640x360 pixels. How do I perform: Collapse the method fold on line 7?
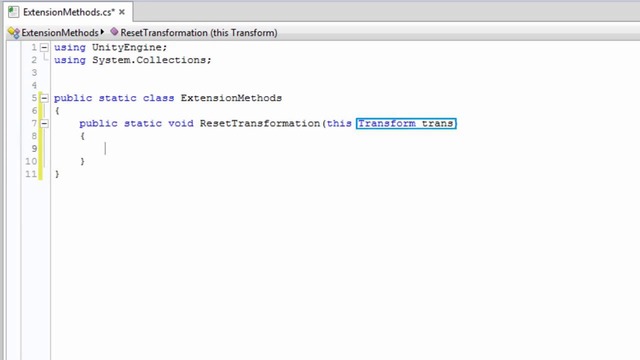pos(44,123)
